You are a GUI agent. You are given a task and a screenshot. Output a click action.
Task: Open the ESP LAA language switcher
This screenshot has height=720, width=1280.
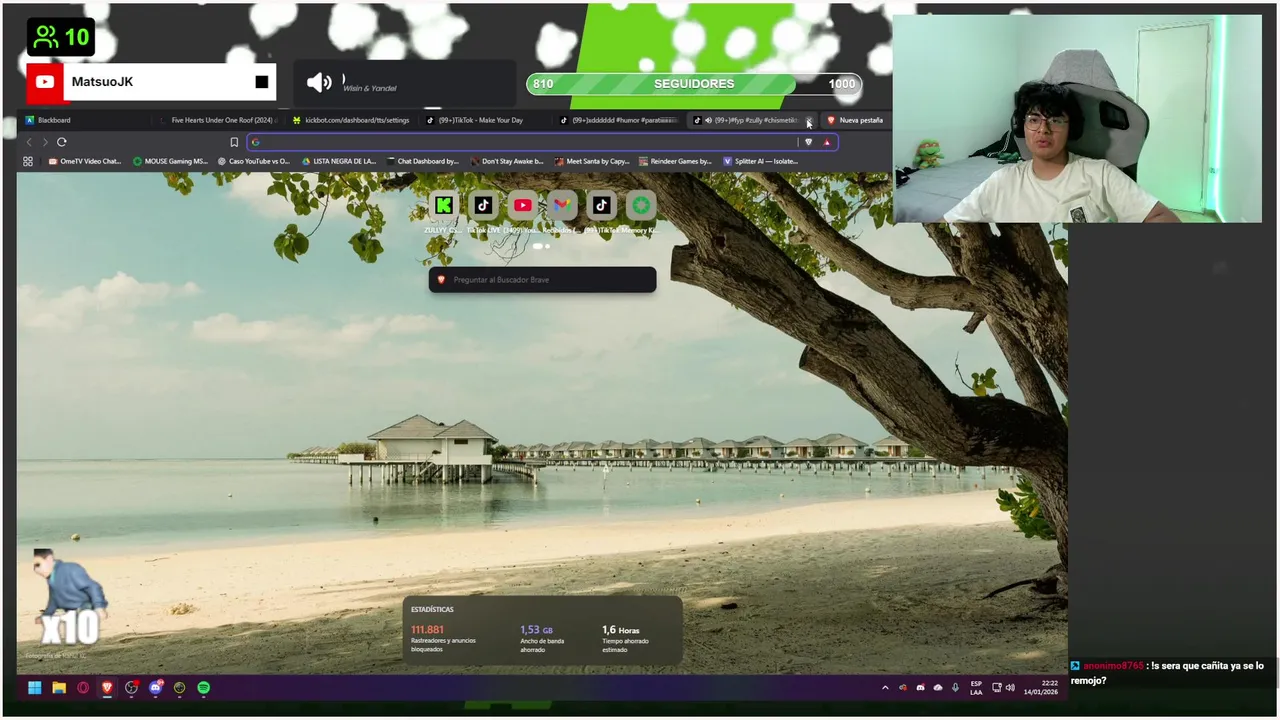976,688
